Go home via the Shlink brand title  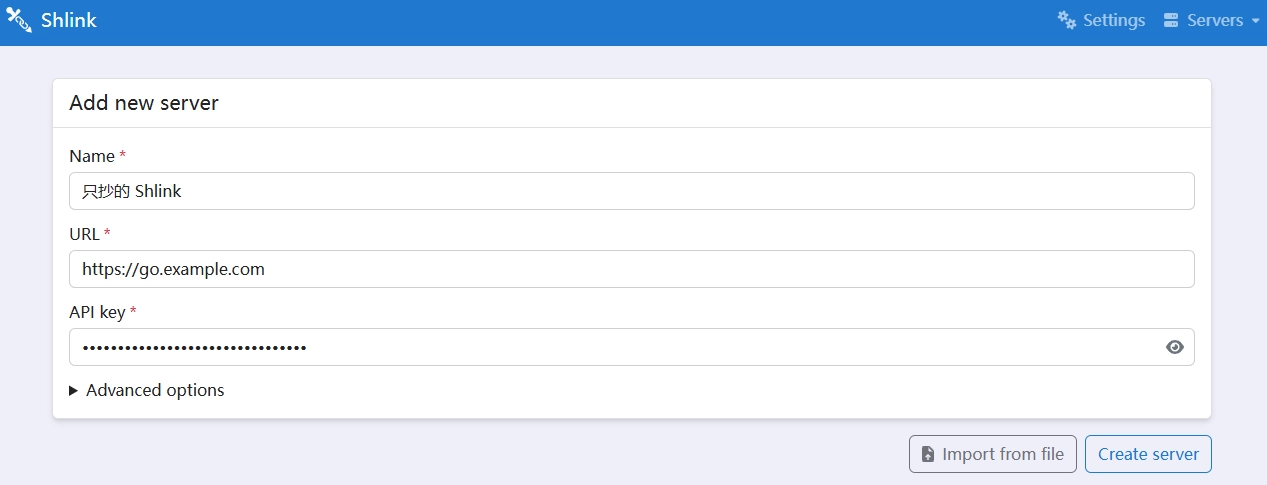click(x=69, y=20)
